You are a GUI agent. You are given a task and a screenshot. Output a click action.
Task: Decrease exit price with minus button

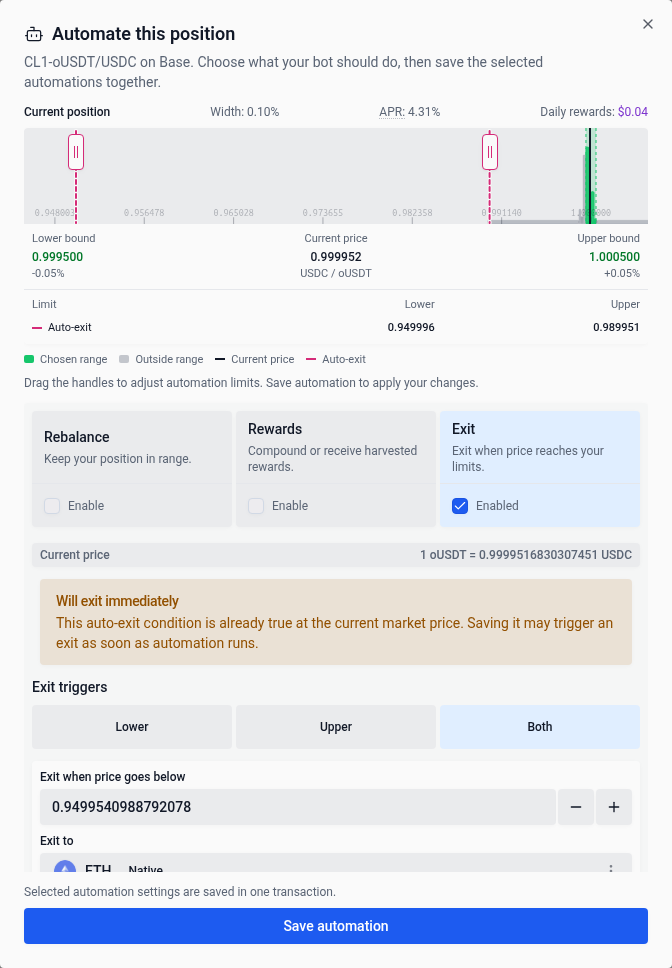pyautogui.click(x=576, y=807)
